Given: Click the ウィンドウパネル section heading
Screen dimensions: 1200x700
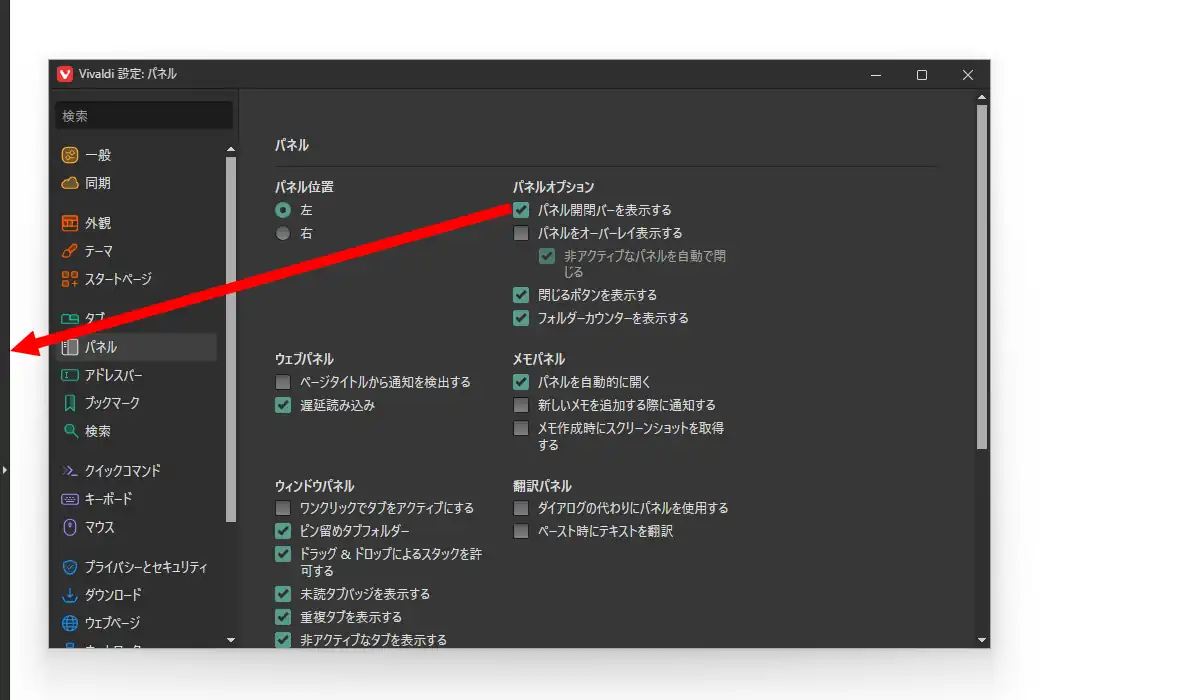Looking at the screenshot, I should 315,485.
